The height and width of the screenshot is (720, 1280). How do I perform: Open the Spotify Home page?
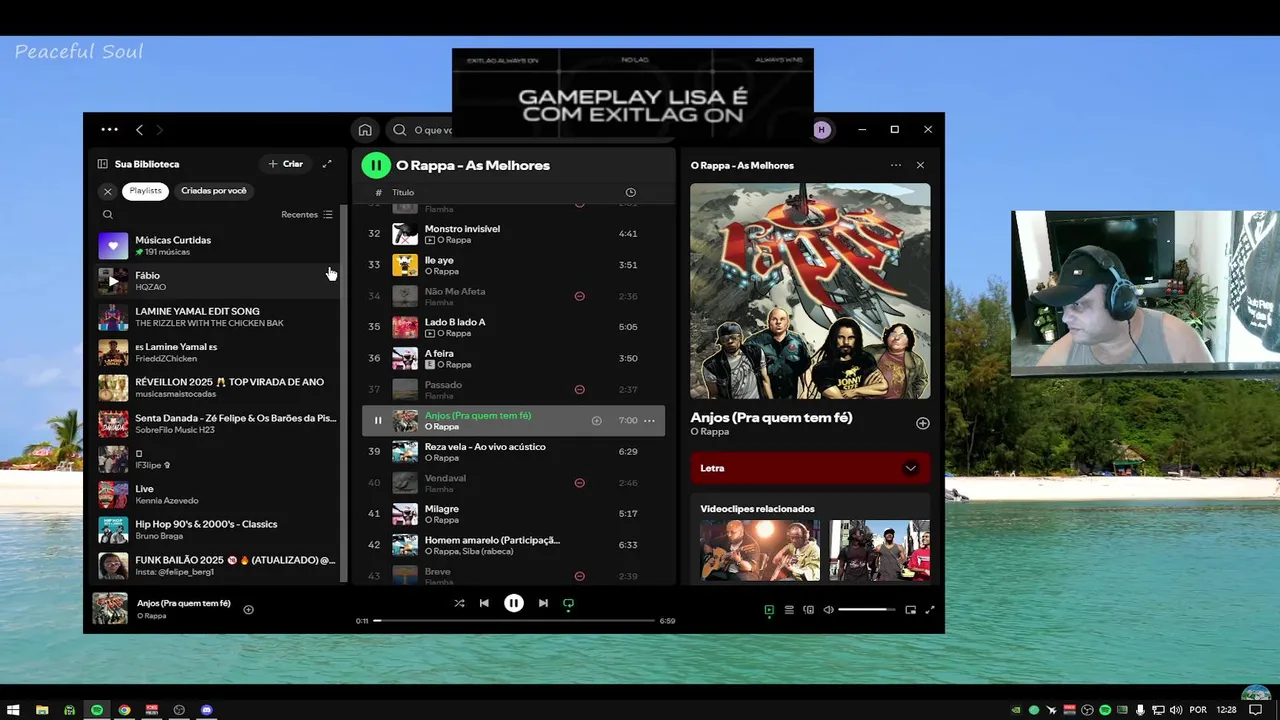(365, 130)
